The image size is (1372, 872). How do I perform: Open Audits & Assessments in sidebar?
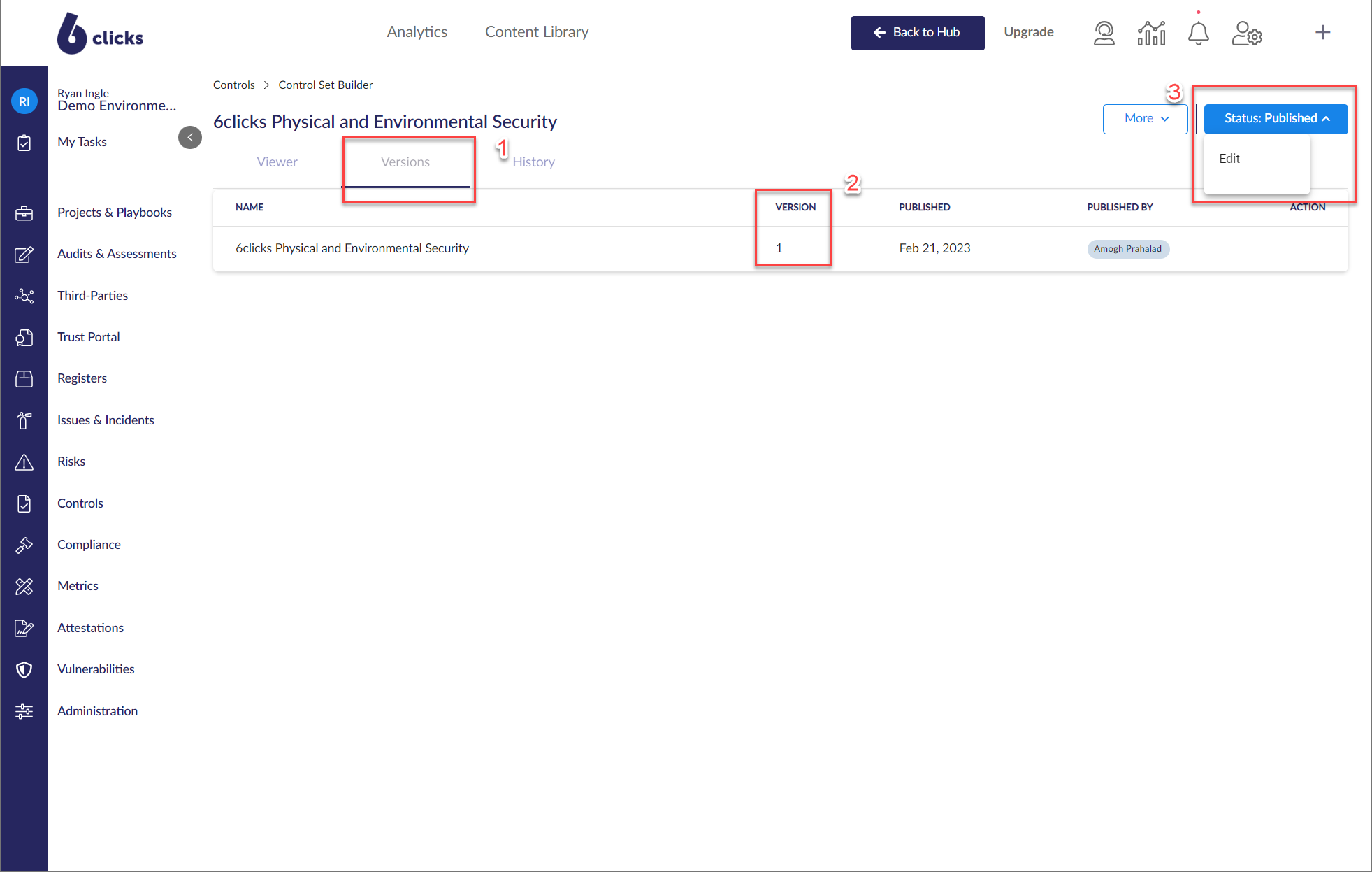tap(117, 254)
